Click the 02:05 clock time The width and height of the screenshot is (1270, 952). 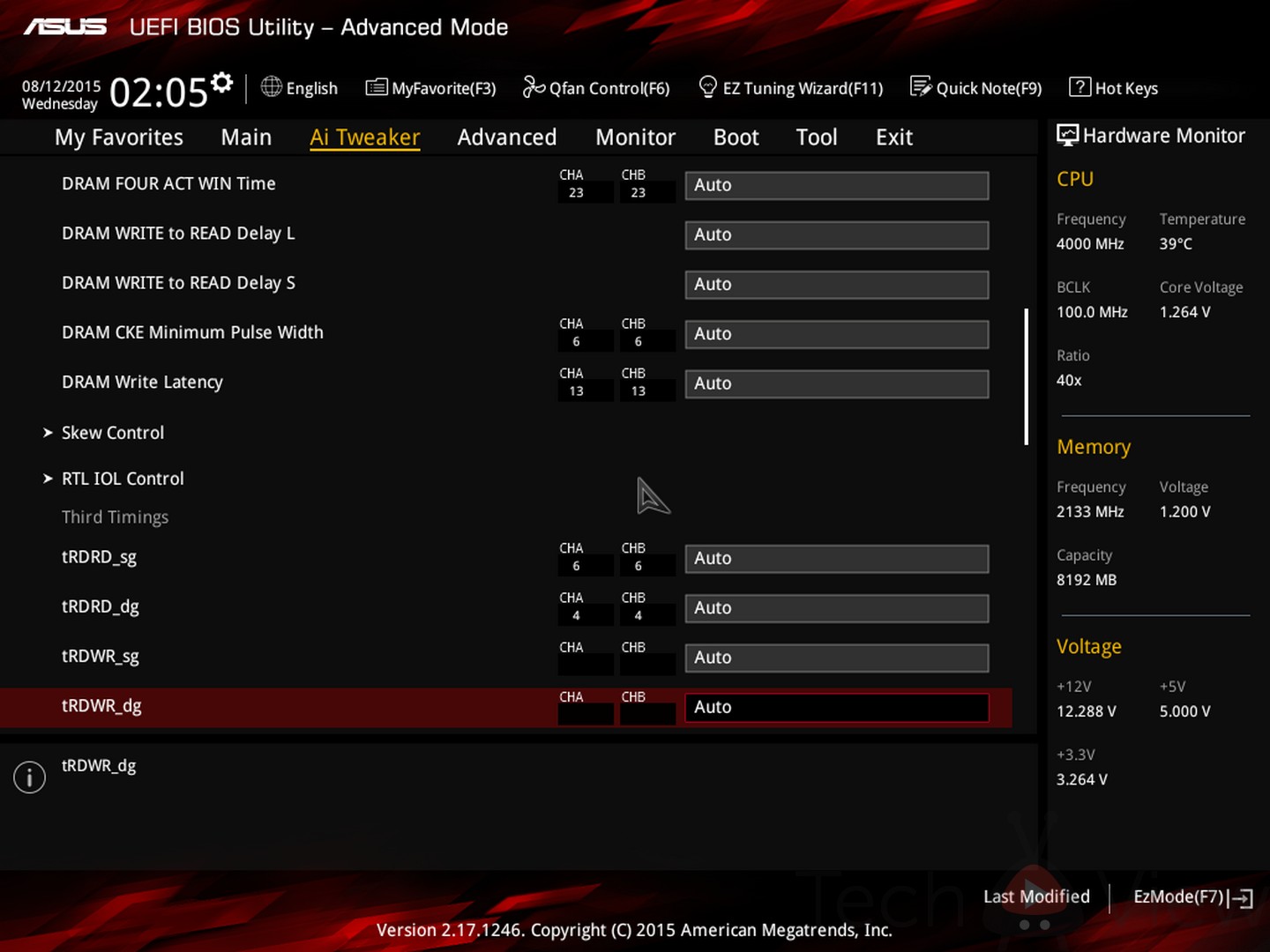pyautogui.click(x=159, y=93)
